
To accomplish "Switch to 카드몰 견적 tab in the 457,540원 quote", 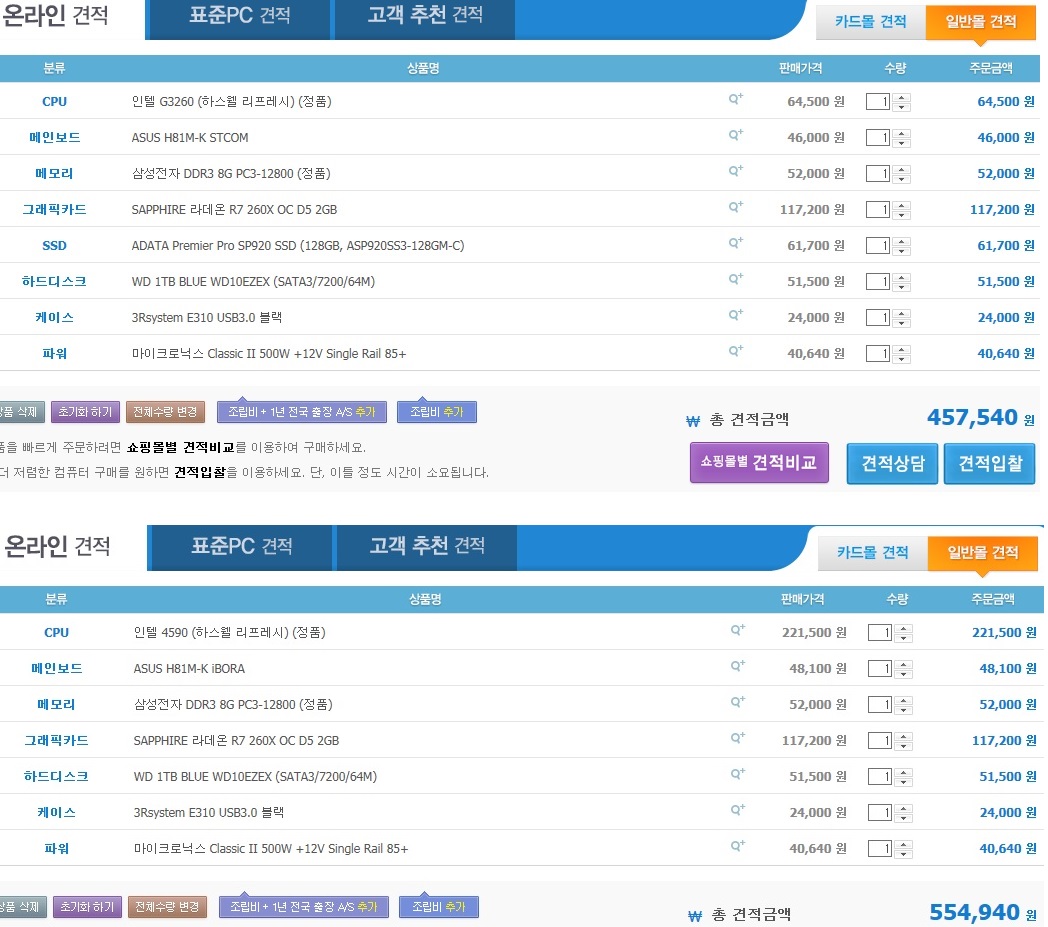I will 870,22.
